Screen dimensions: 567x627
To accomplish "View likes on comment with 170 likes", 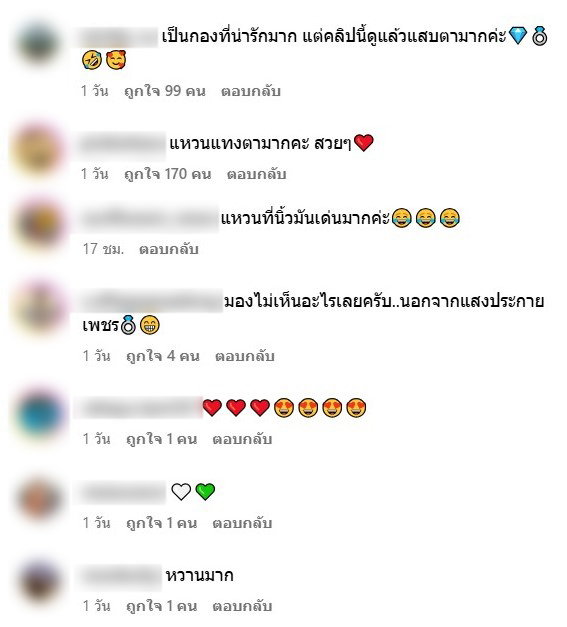I will [168, 174].
